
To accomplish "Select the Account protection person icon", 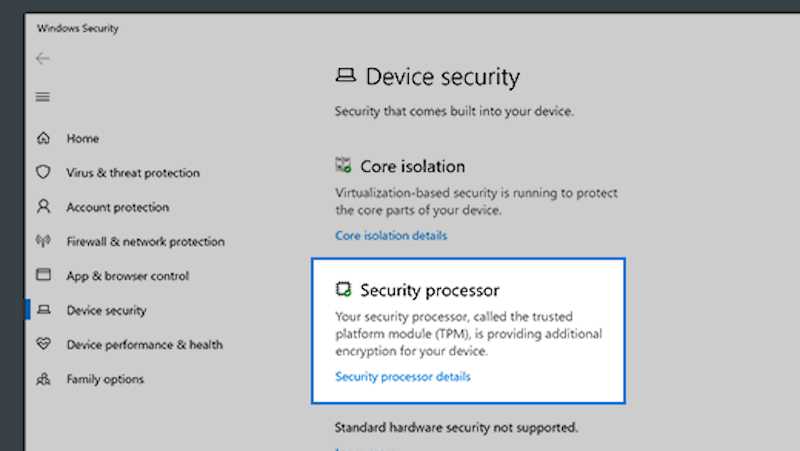I will pos(43,207).
